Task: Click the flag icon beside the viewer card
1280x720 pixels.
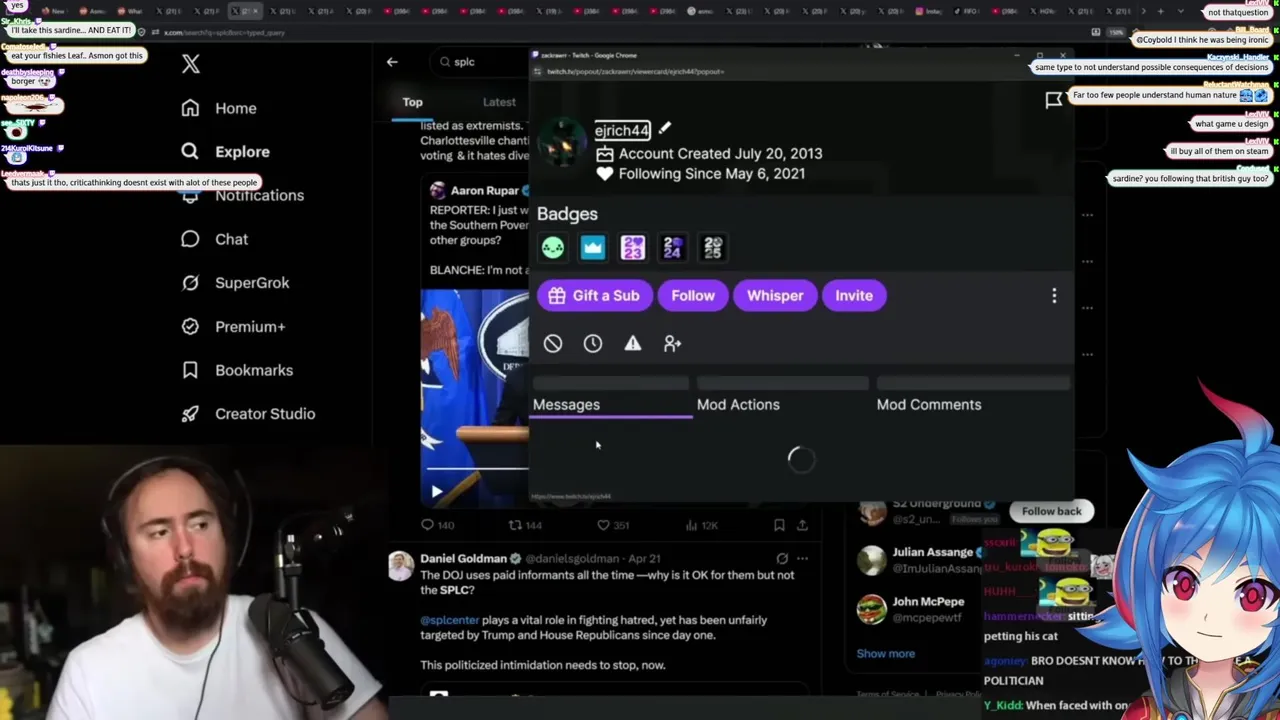Action: (1054, 99)
